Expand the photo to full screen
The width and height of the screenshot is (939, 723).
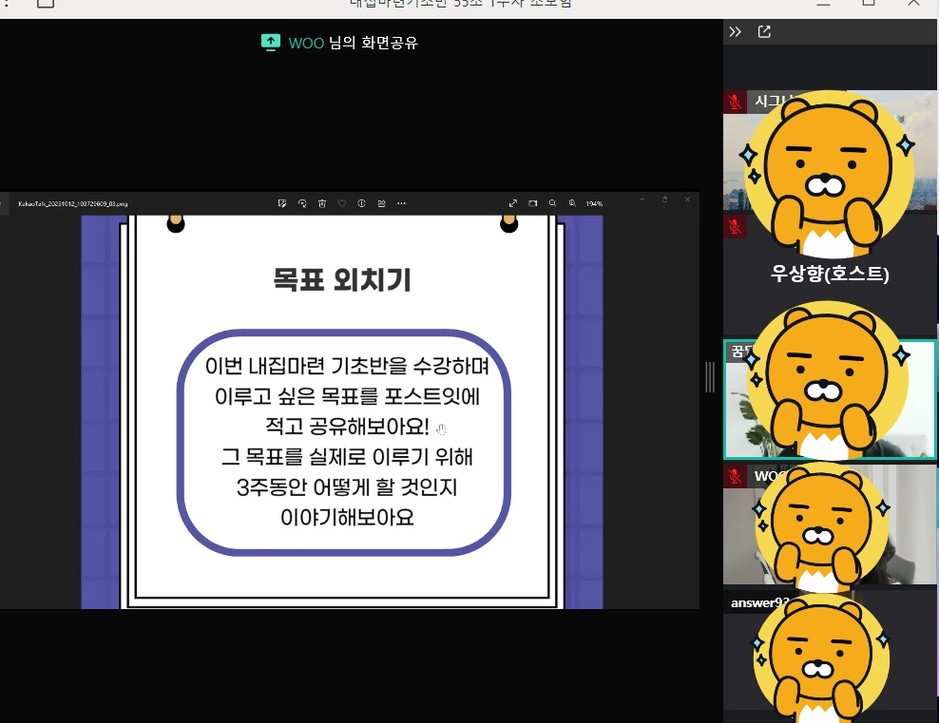tap(513, 204)
